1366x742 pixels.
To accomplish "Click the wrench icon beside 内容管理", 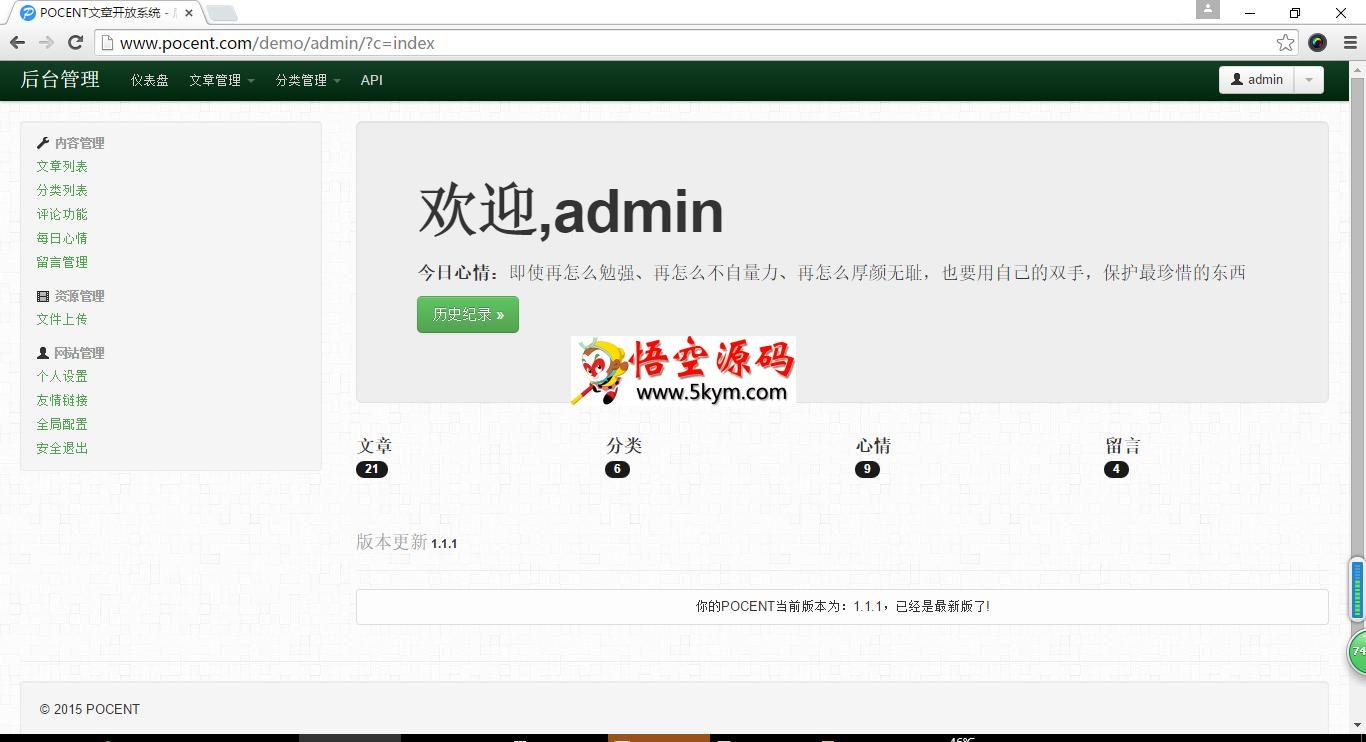I will pos(42,143).
